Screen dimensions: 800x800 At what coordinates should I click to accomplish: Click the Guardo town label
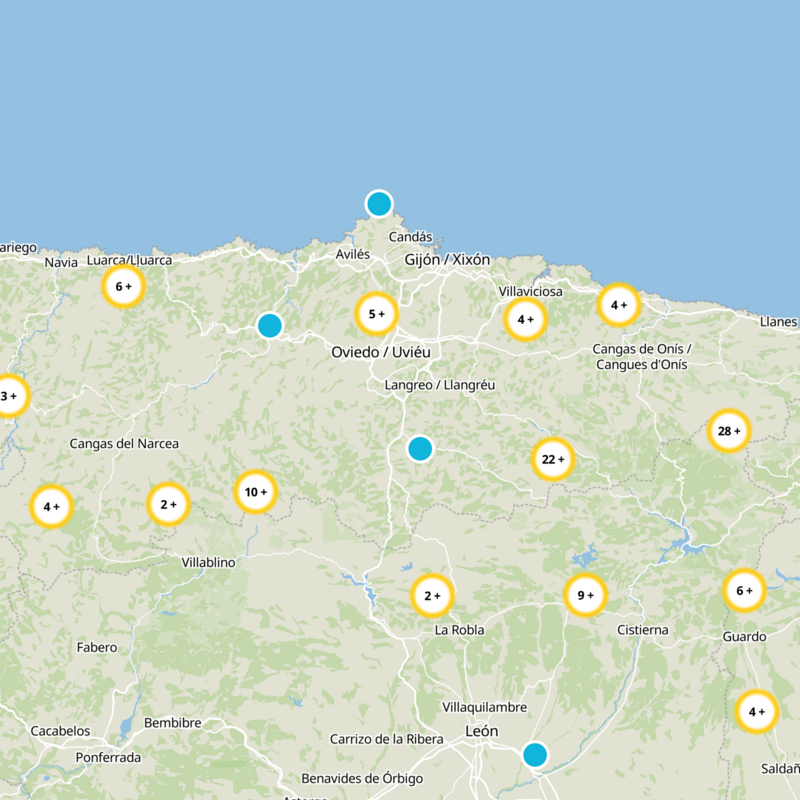[744, 637]
